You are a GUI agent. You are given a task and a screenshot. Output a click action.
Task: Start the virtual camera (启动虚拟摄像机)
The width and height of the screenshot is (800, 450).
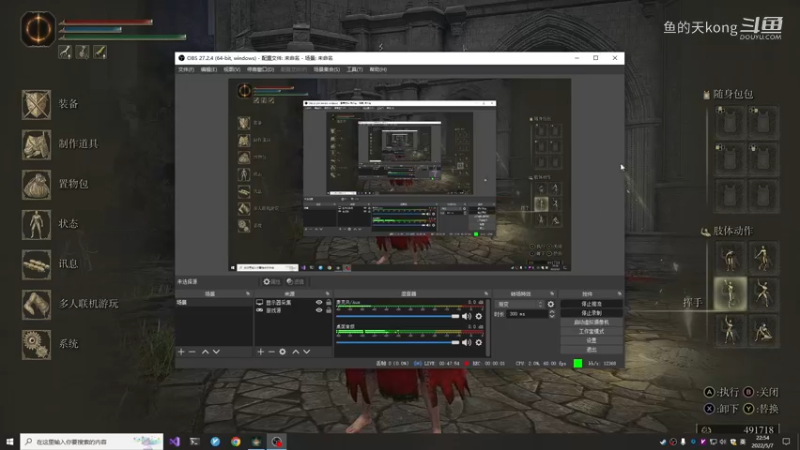pos(591,322)
